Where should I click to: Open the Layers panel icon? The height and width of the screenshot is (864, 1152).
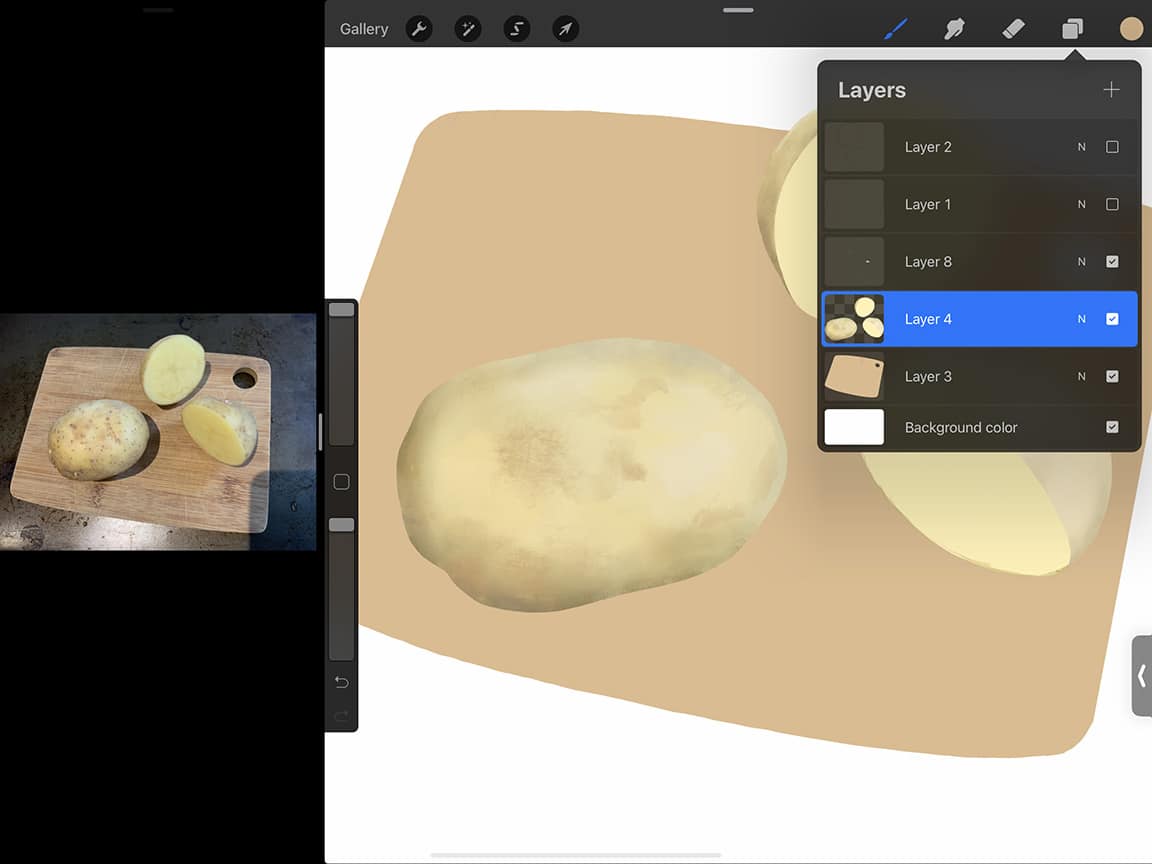[x=1072, y=28]
